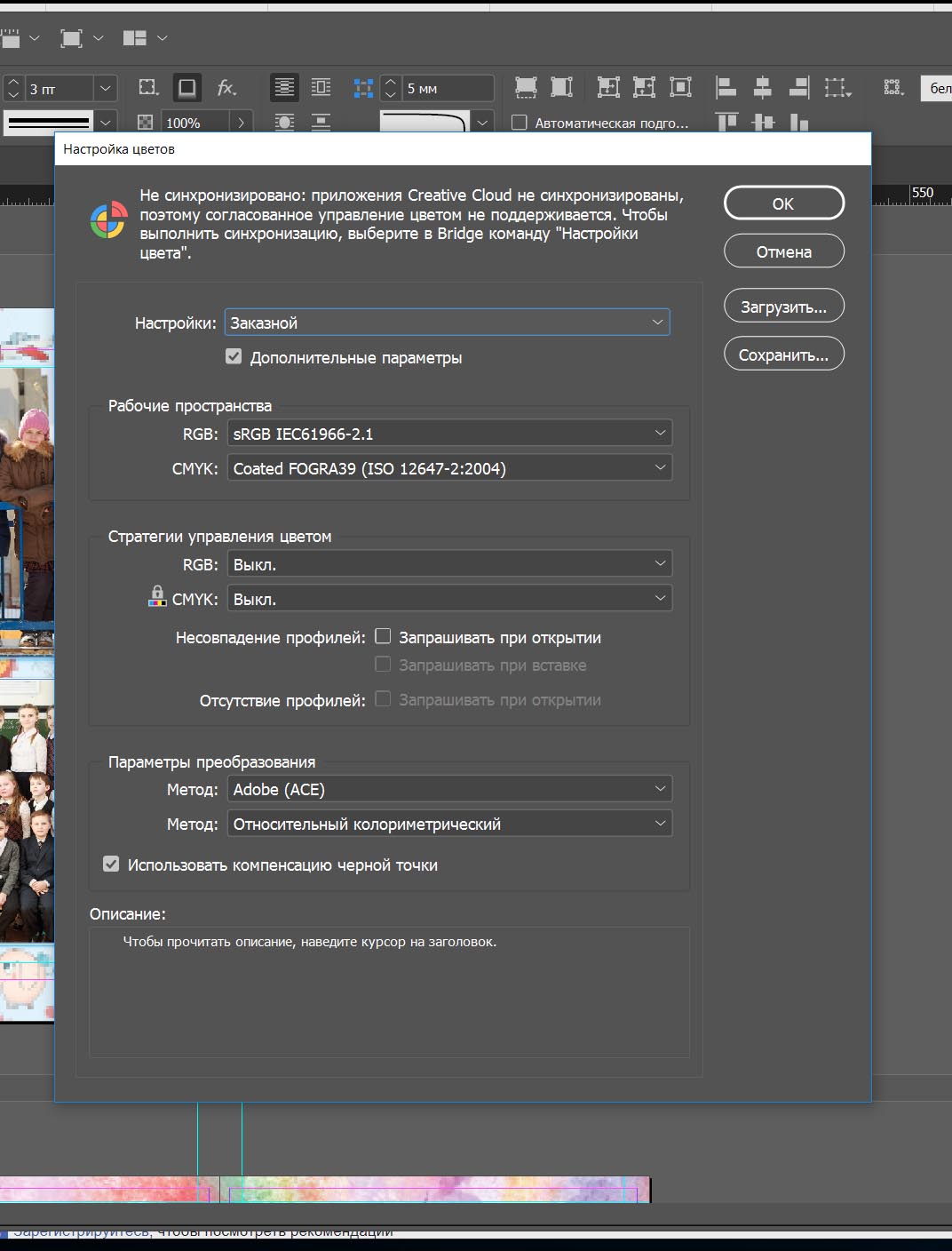952x1251 pixels.
Task: Open the arrange documents dropdown arrow
Action: [162, 38]
